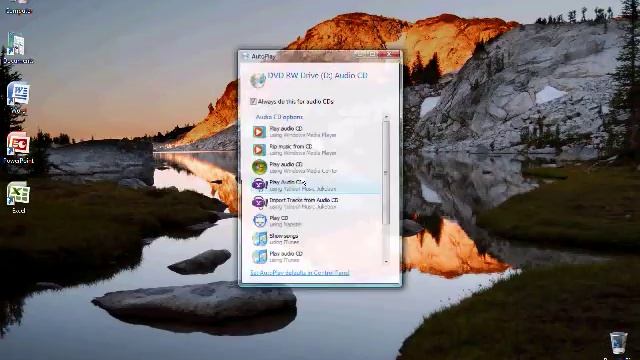Select Rip music from CD option

[x=316, y=149]
